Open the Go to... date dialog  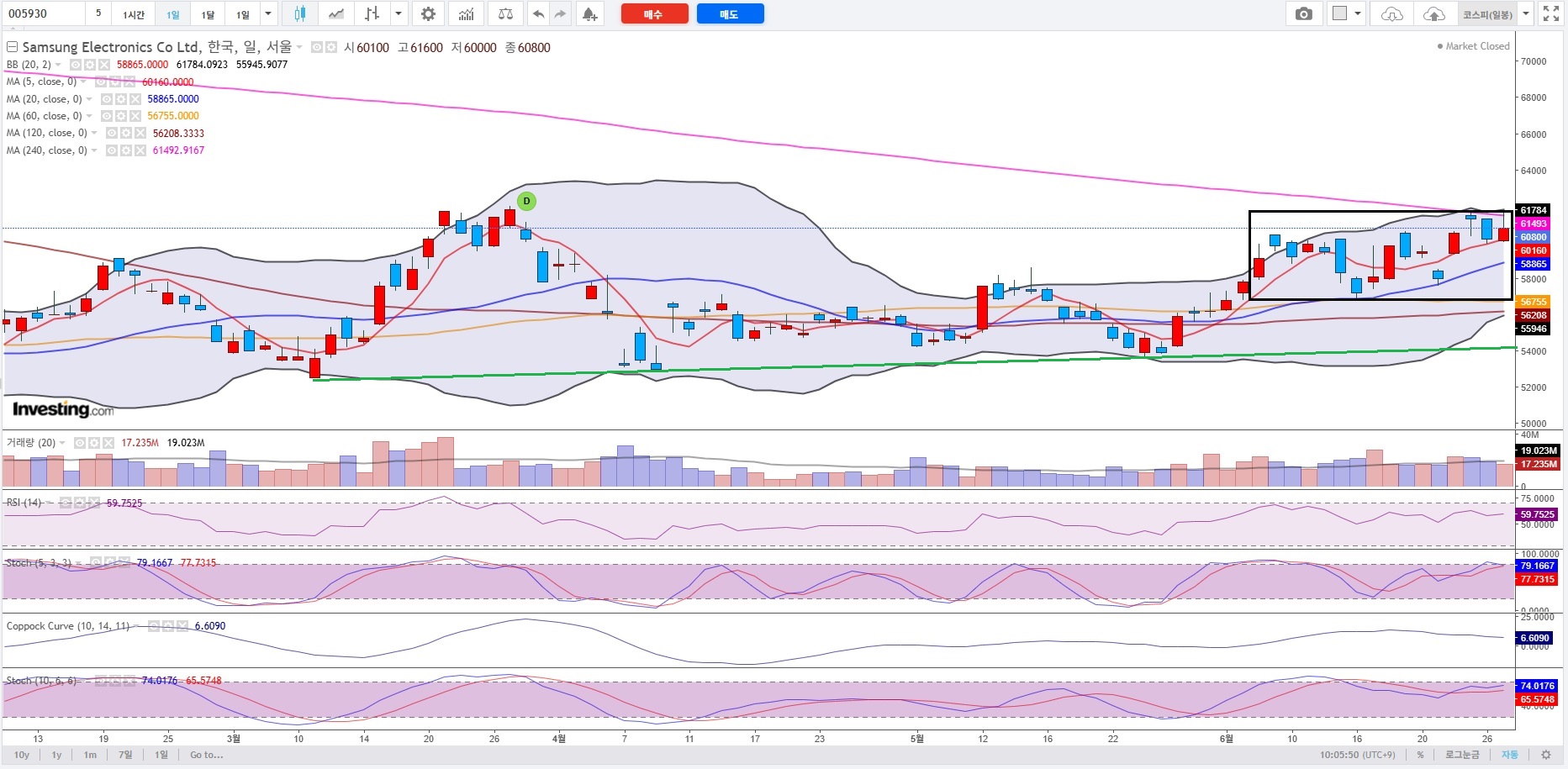(206, 755)
